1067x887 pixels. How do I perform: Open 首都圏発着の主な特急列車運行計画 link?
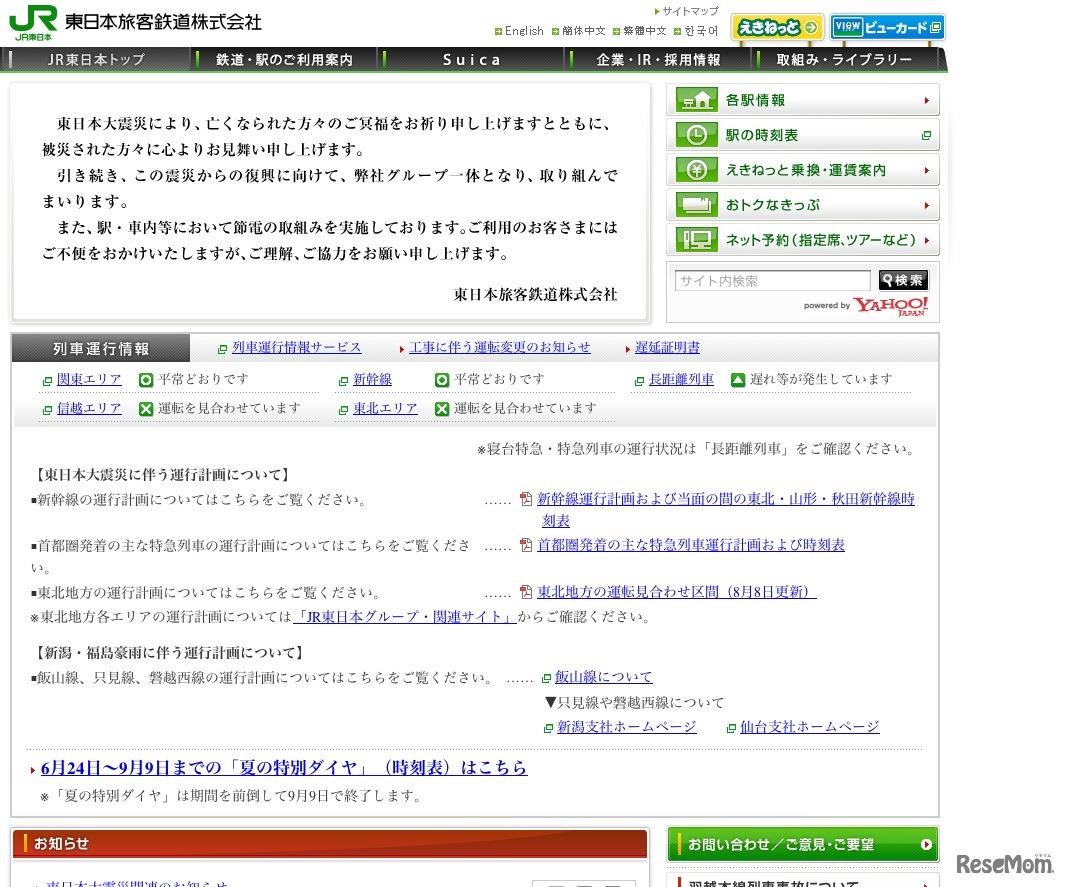point(691,545)
